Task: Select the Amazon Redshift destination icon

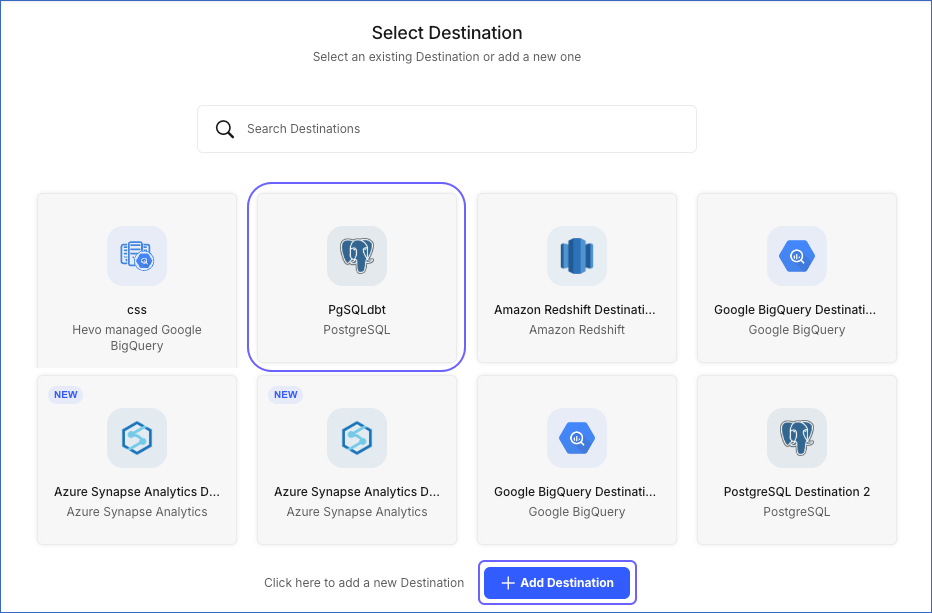Action: [576, 256]
